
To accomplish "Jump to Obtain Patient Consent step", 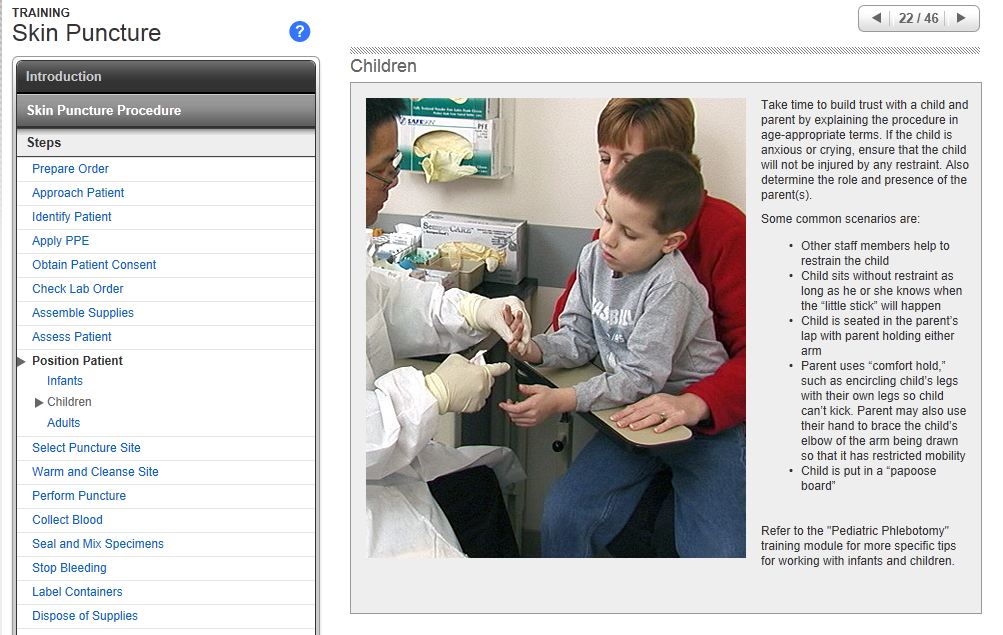I will 94,265.
